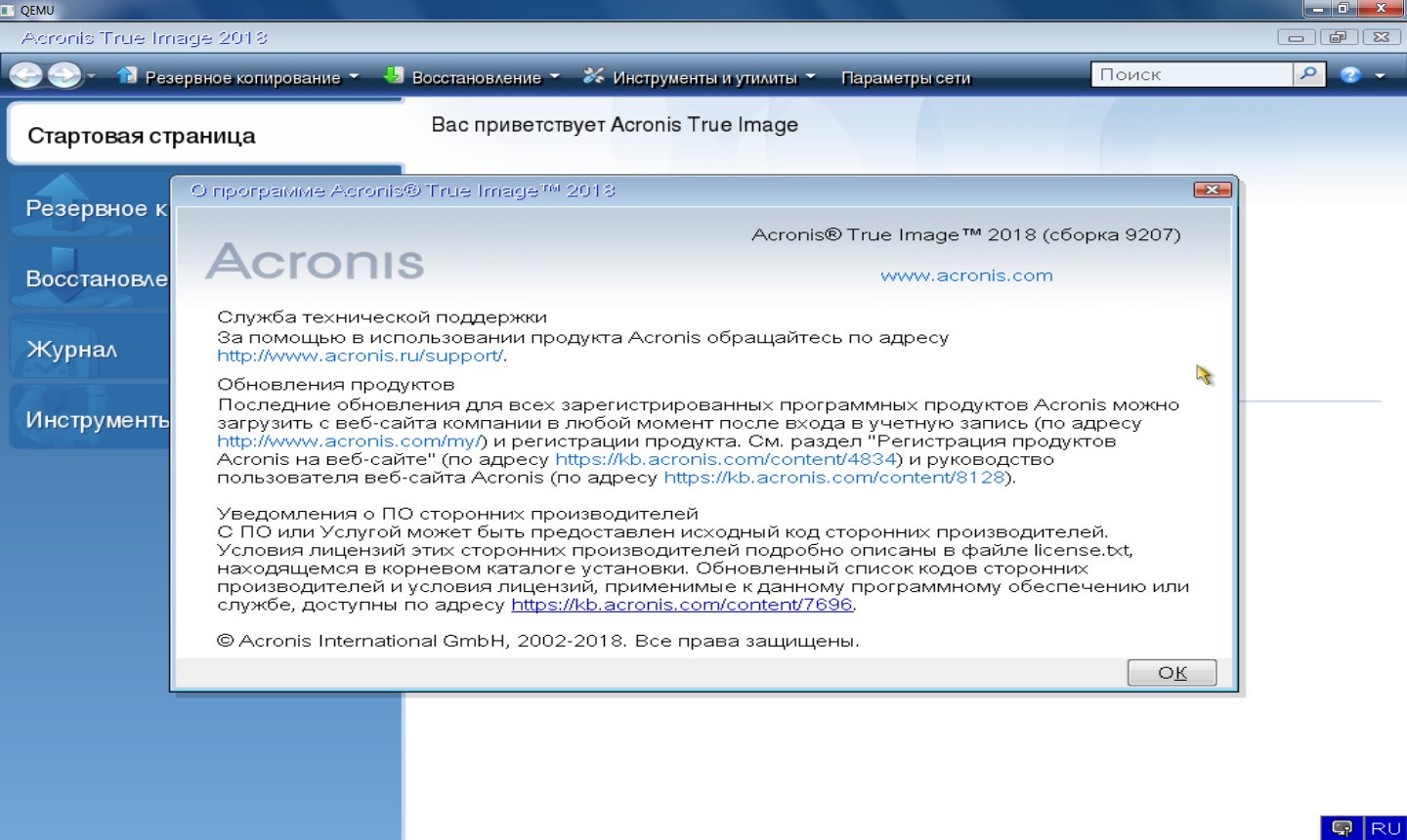
Task: Expand the Резервное копирование dropdown arrow
Action: [x=354, y=76]
